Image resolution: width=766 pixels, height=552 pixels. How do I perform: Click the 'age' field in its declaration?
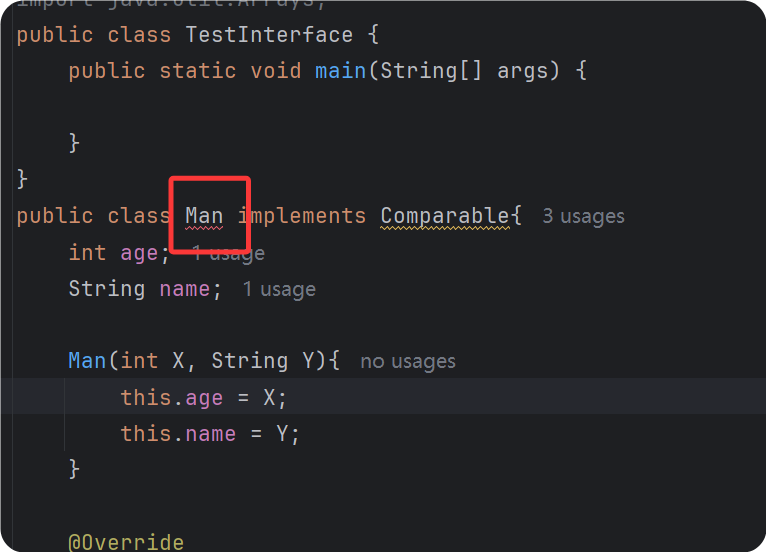pyautogui.click(x=139, y=253)
